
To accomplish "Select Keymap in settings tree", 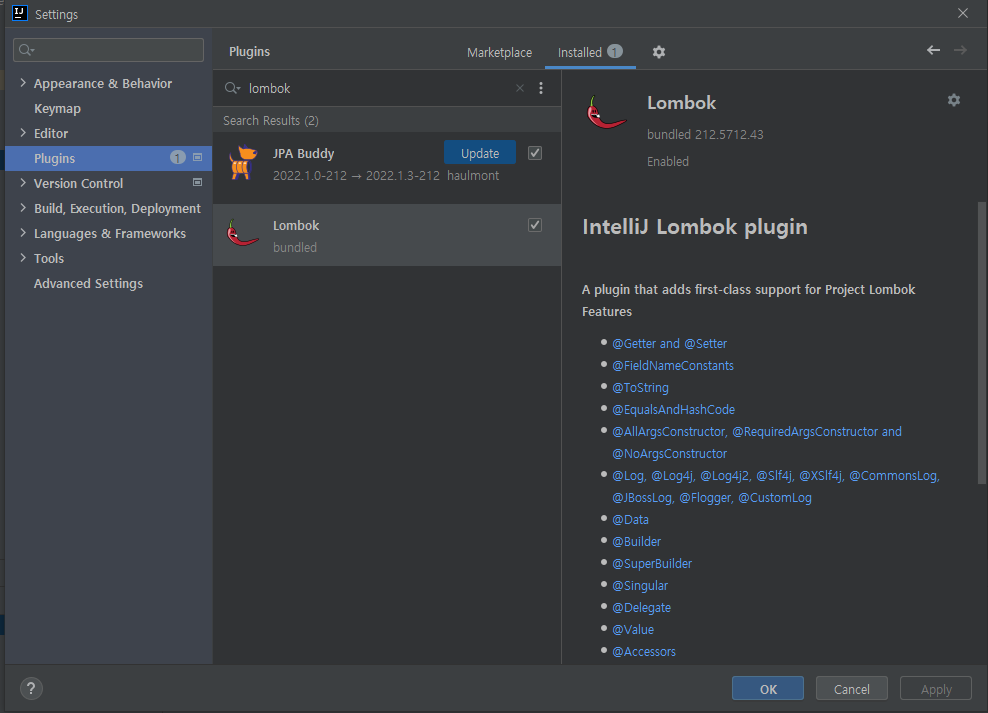I will [57, 108].
